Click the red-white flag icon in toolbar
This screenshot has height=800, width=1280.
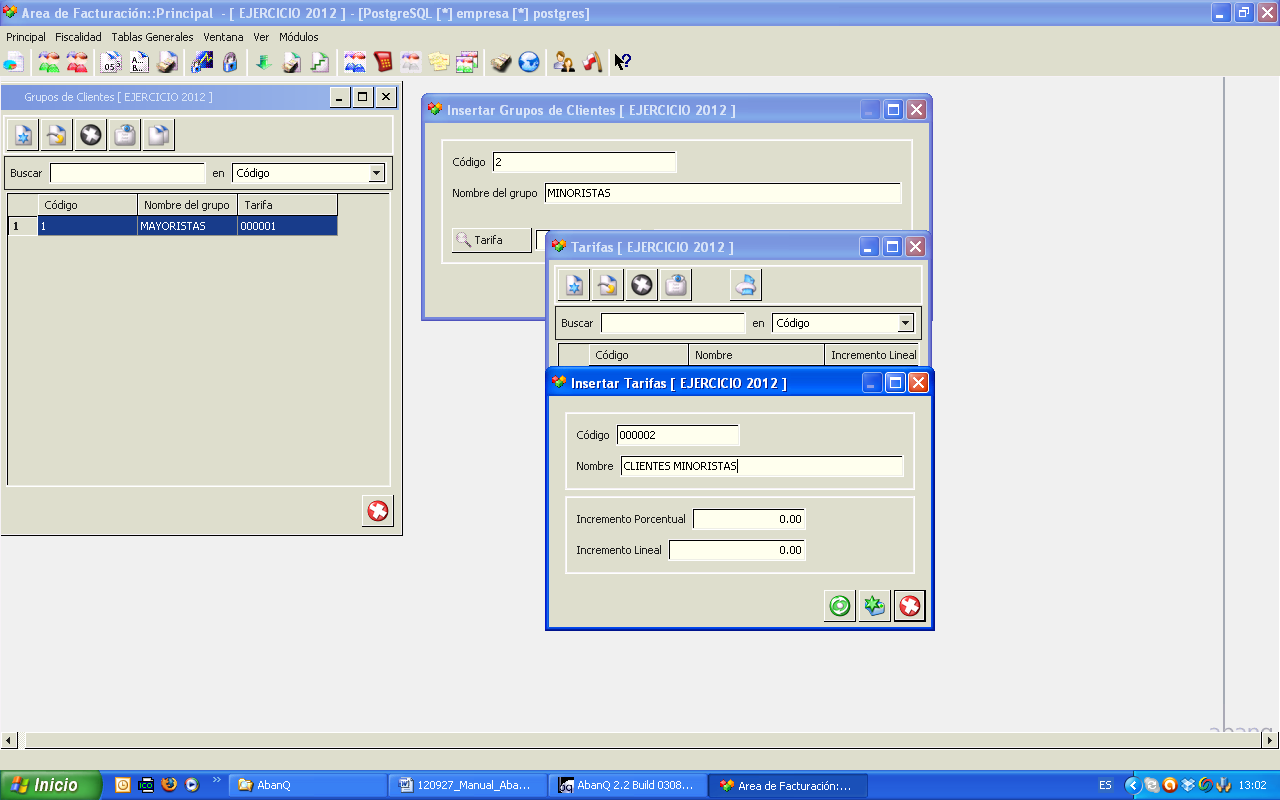[592, 62]
